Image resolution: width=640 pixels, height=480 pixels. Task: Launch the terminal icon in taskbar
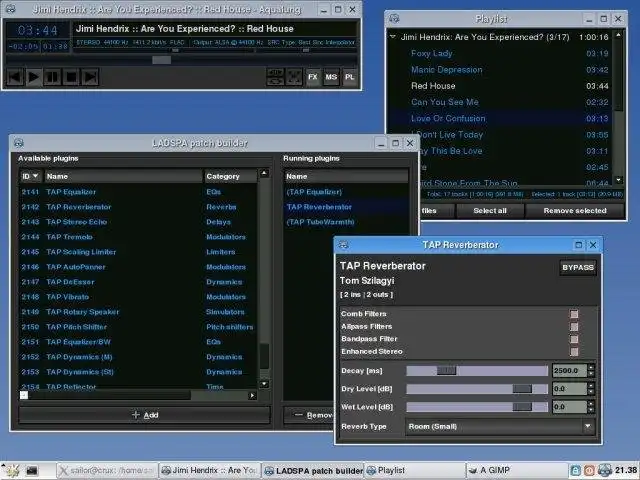coord(32,471)
